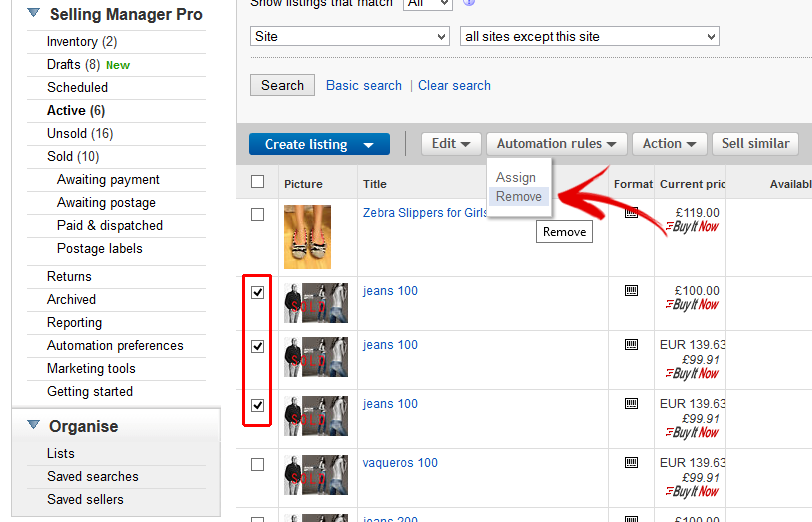
Task: Check the vaqueros 100 row checkbox
Action: pos(258,464)
